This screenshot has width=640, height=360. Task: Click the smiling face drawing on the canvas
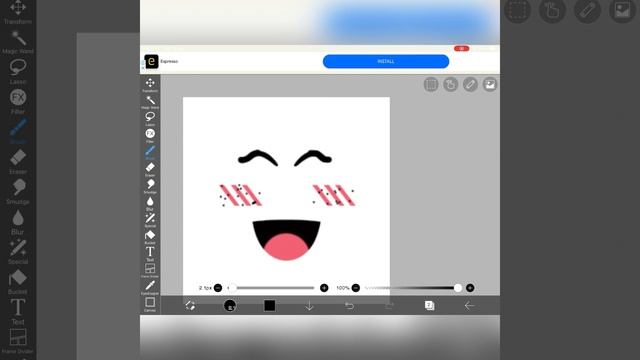(x=286, y=205)
